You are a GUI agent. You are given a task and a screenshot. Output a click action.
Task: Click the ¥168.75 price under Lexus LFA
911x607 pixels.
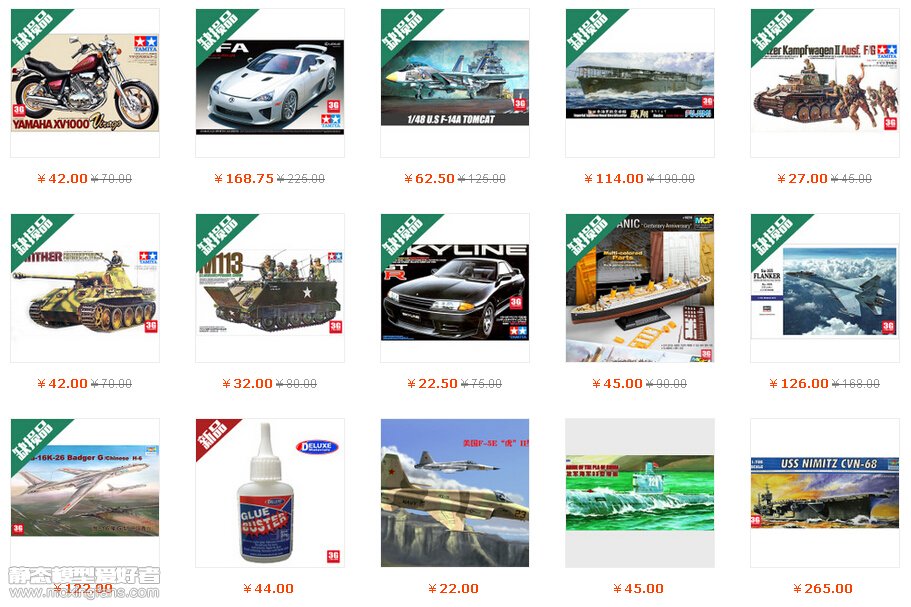[243, 179]
